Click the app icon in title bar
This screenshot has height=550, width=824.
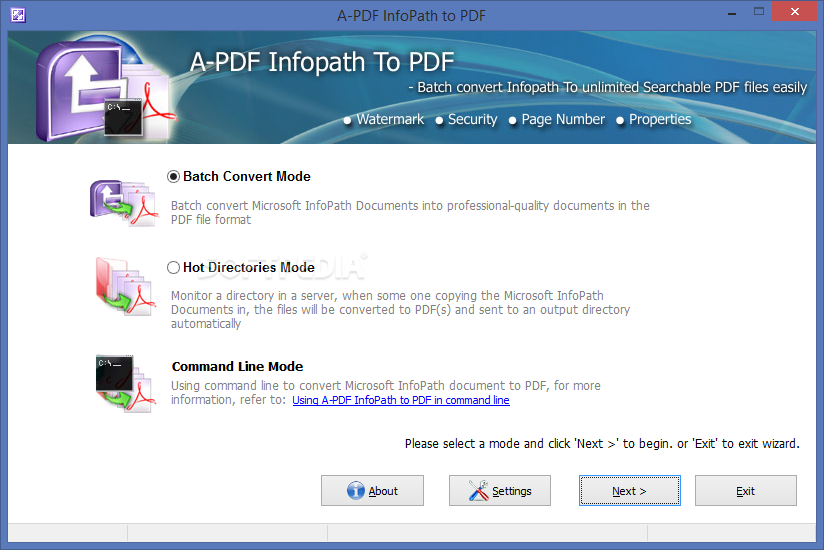(18, 15)
